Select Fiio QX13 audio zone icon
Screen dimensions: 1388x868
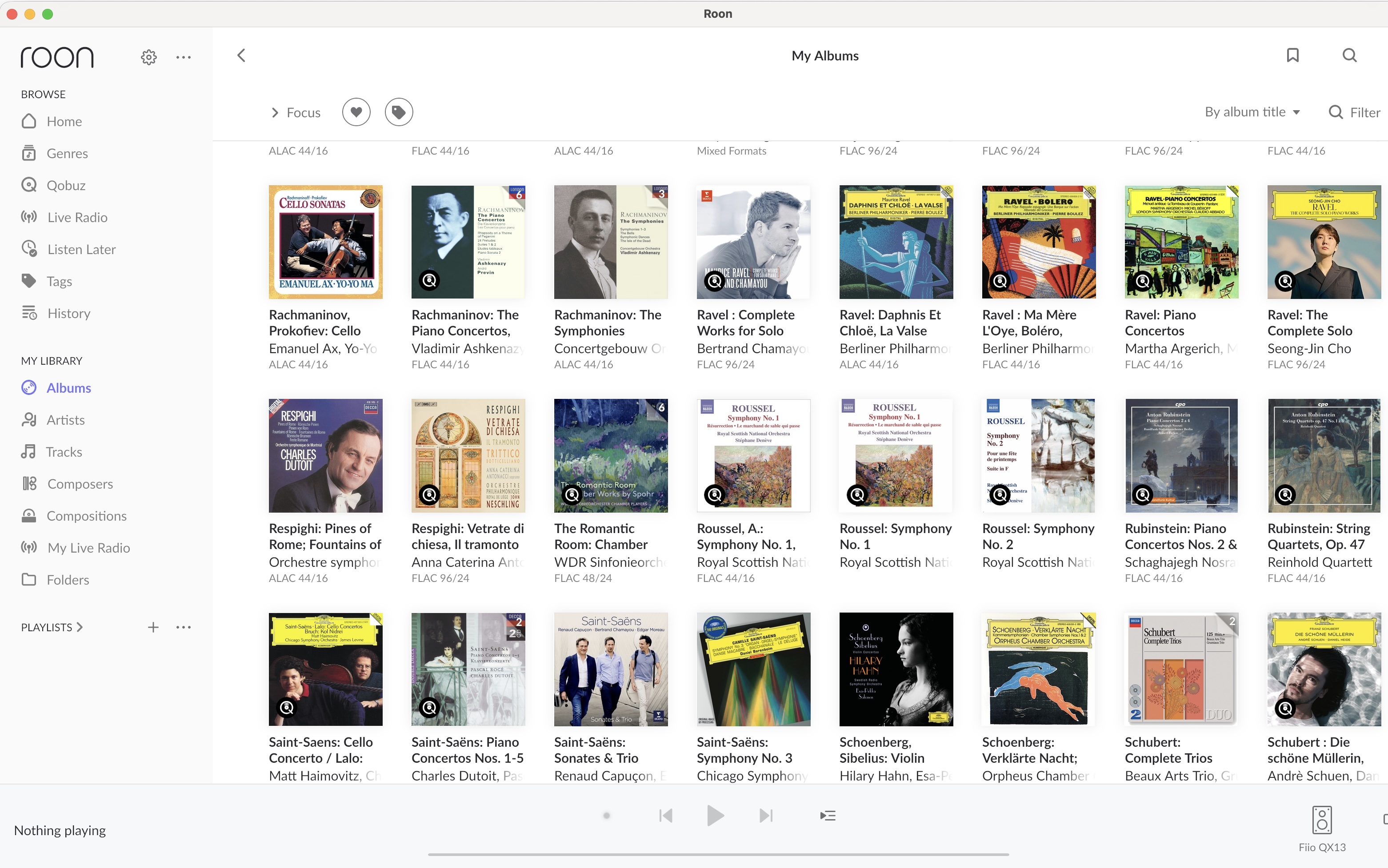point(1321,820)
